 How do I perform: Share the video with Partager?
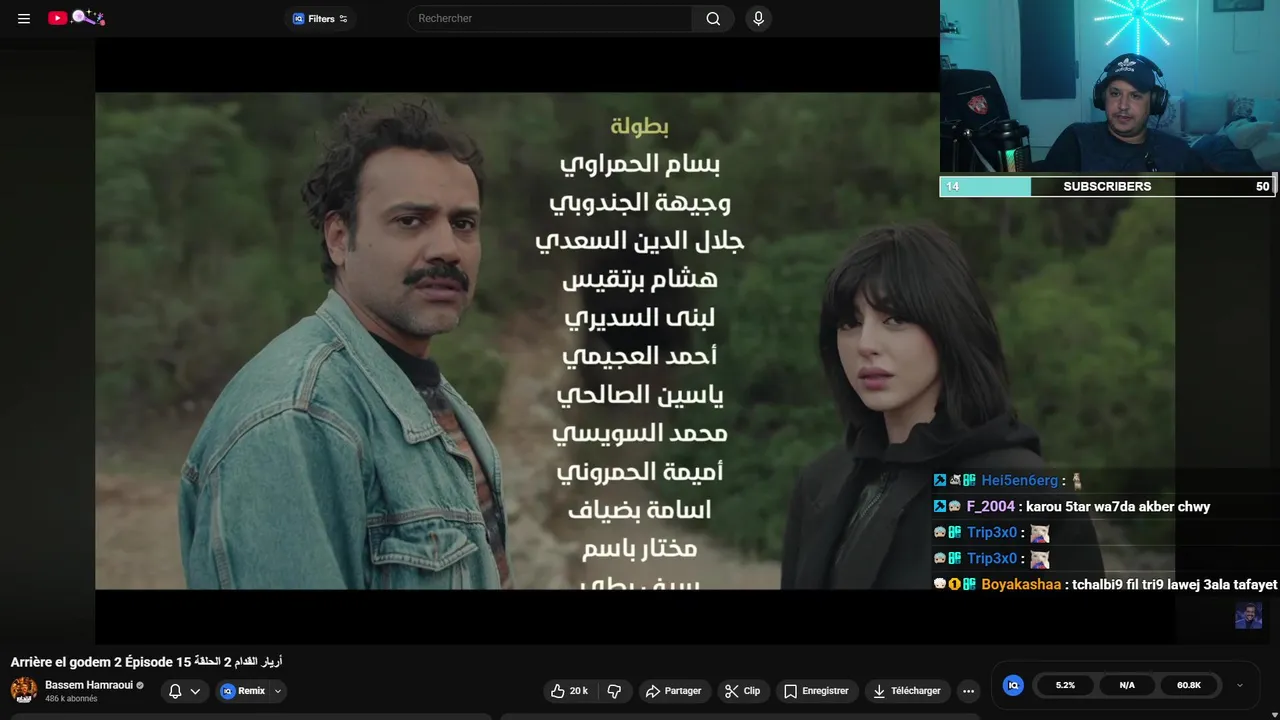[673, 691]
